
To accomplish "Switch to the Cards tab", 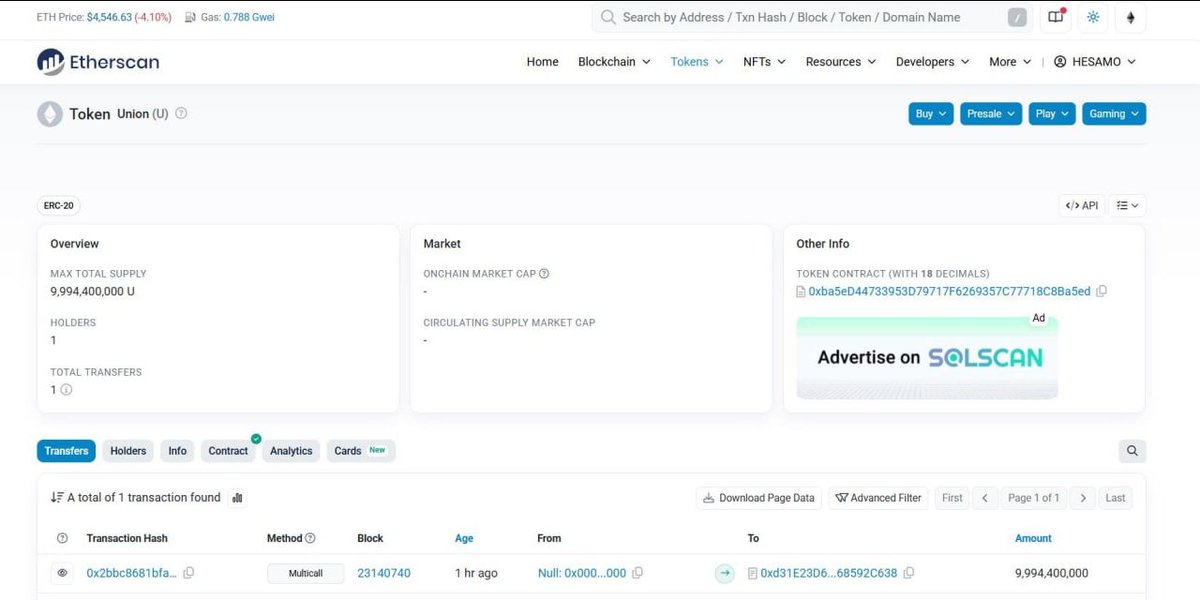I will point(361,451).
